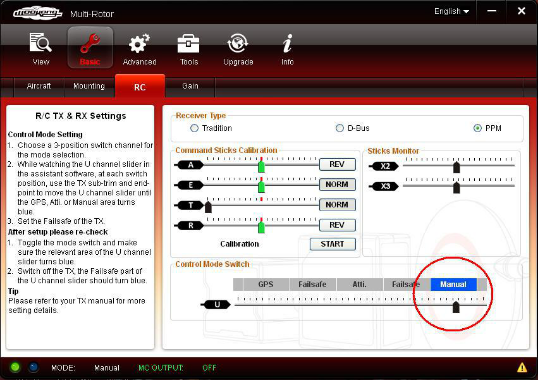Switch to the Mounting tab
Viewport: 539px width, 381px height.
coord(89,86)
